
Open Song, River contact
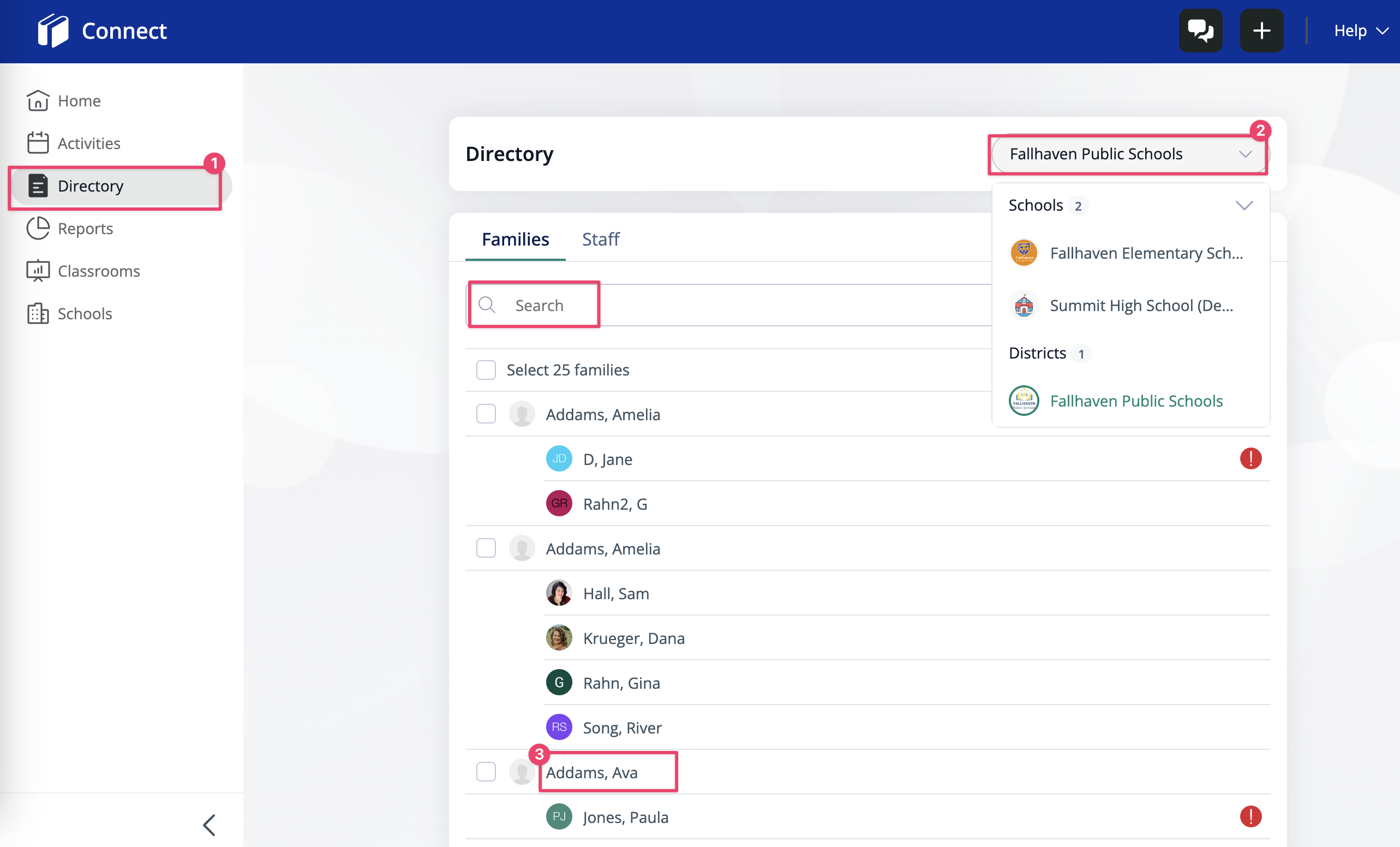622,728
